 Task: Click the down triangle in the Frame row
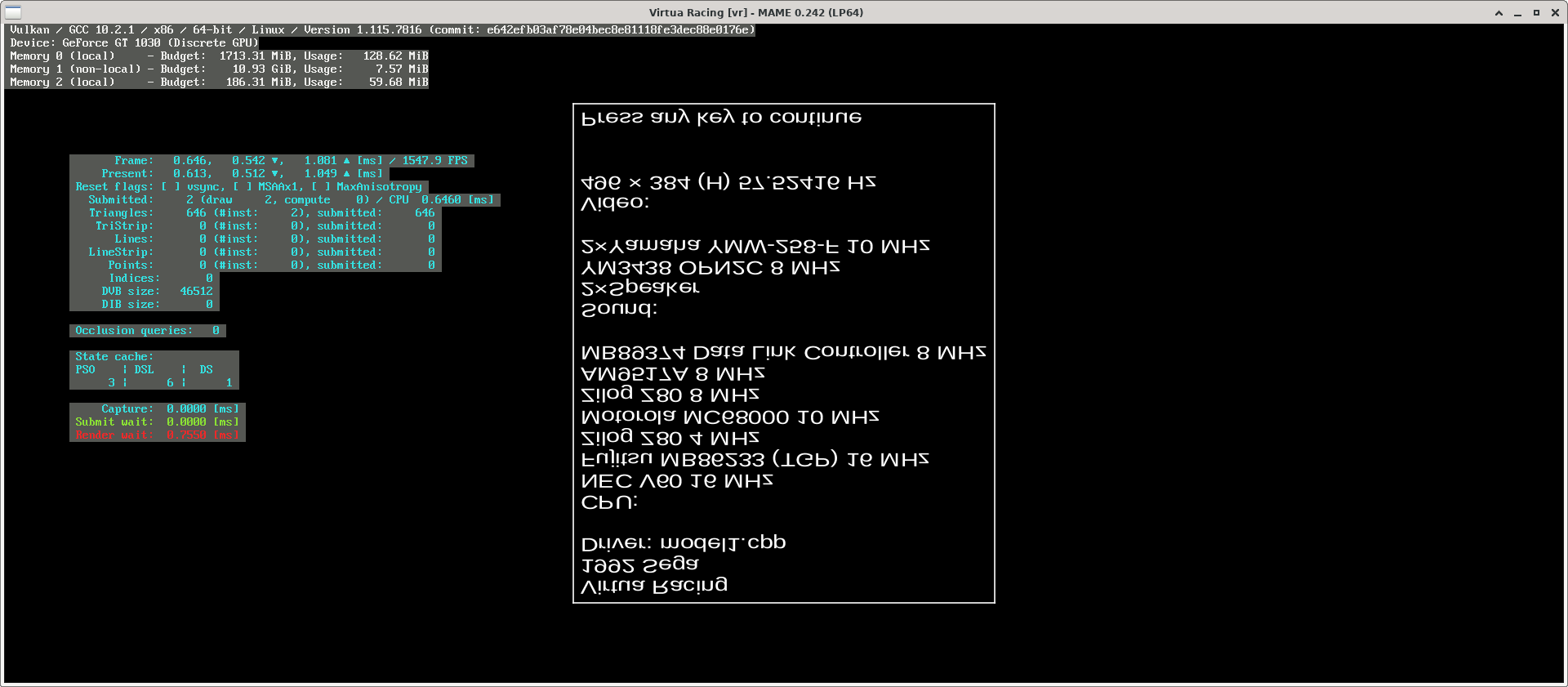(x=275, y=161)
